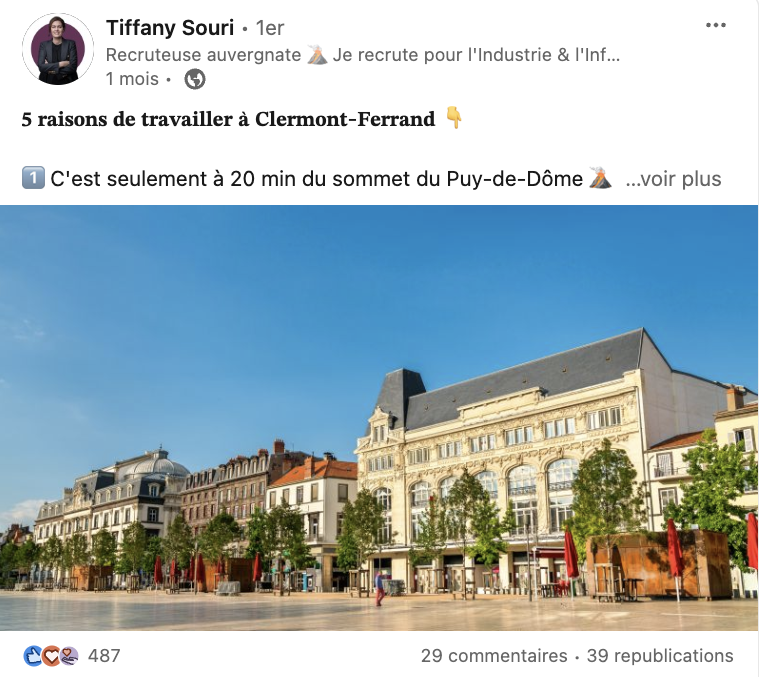The height and width of the screenshot is (677, 759).
Task: Click Tiffany Souri's profile picture
Action: point(58,49)
